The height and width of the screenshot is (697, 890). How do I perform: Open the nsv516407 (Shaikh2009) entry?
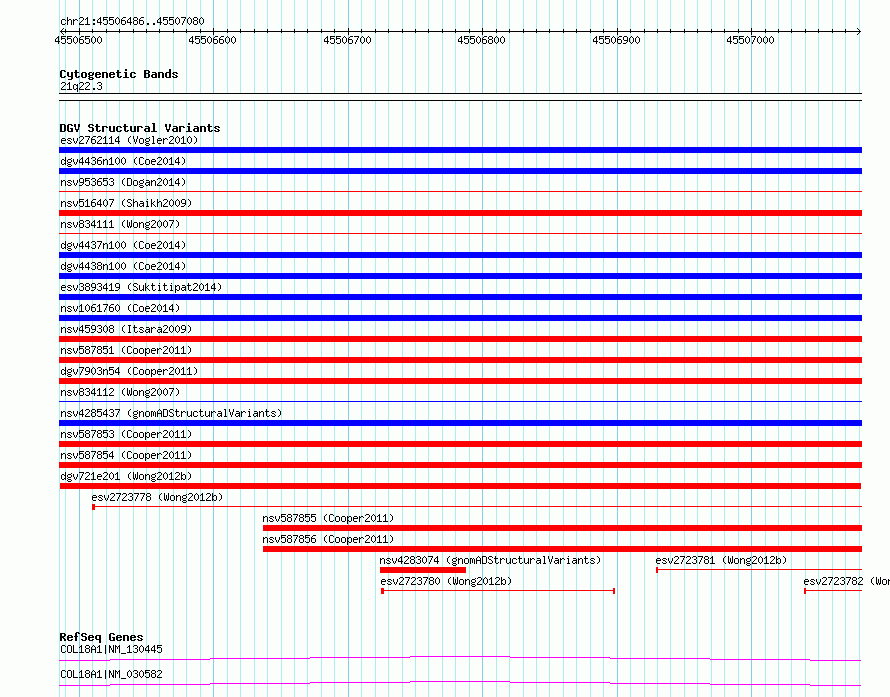[126, 203]
